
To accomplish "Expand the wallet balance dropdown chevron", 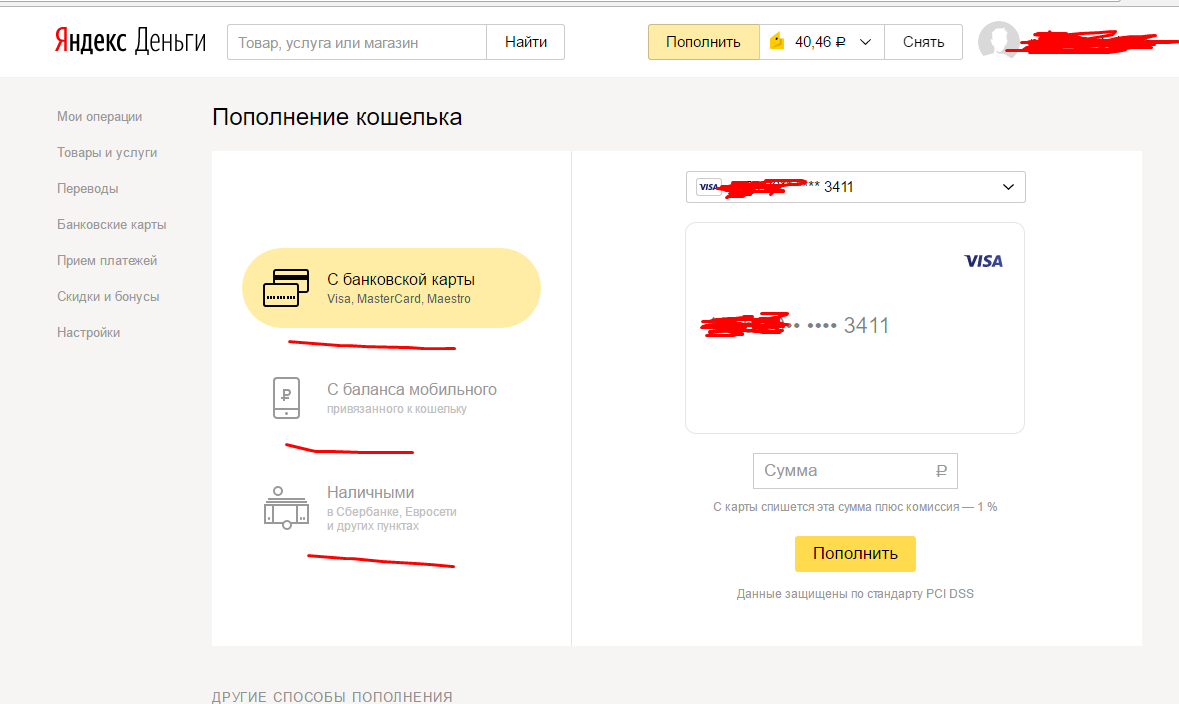I will [865, 42].
